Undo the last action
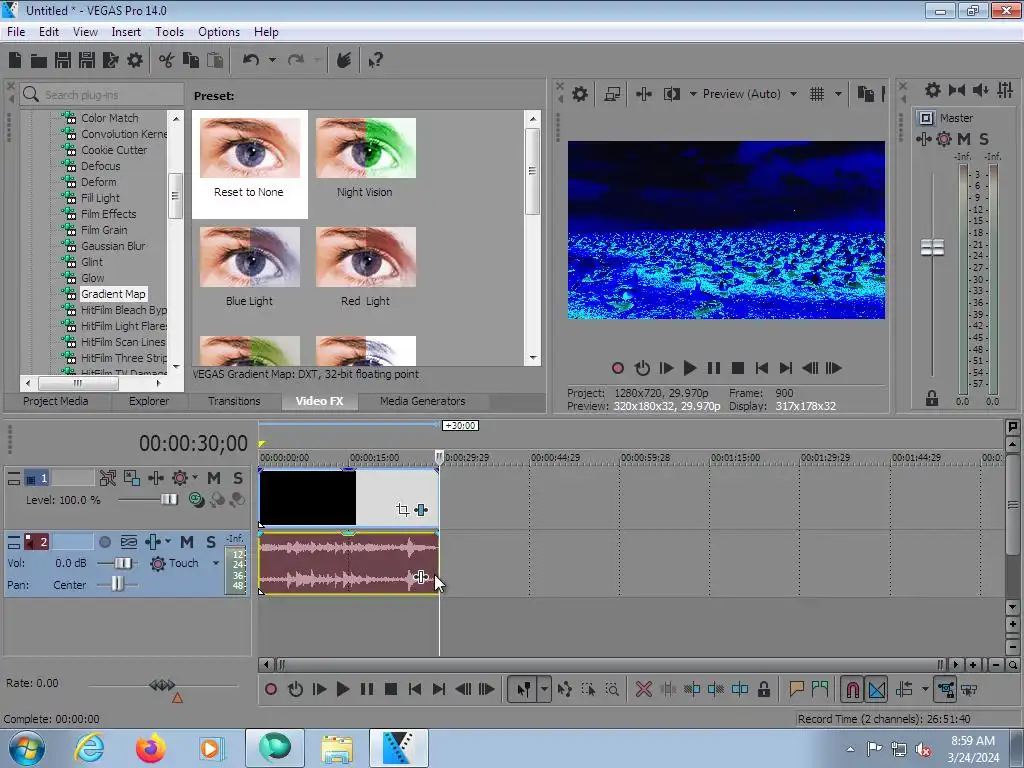 [251, 61]
